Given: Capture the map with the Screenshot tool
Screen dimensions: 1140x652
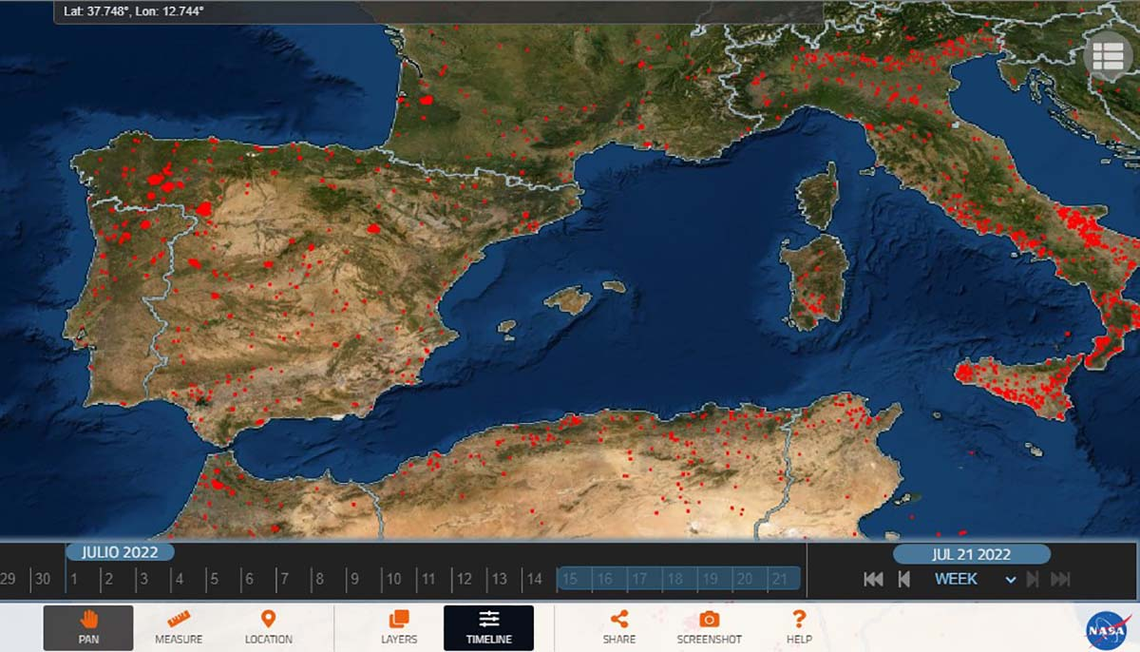Looking at the screenshot, I should click(x=709, y=628).
